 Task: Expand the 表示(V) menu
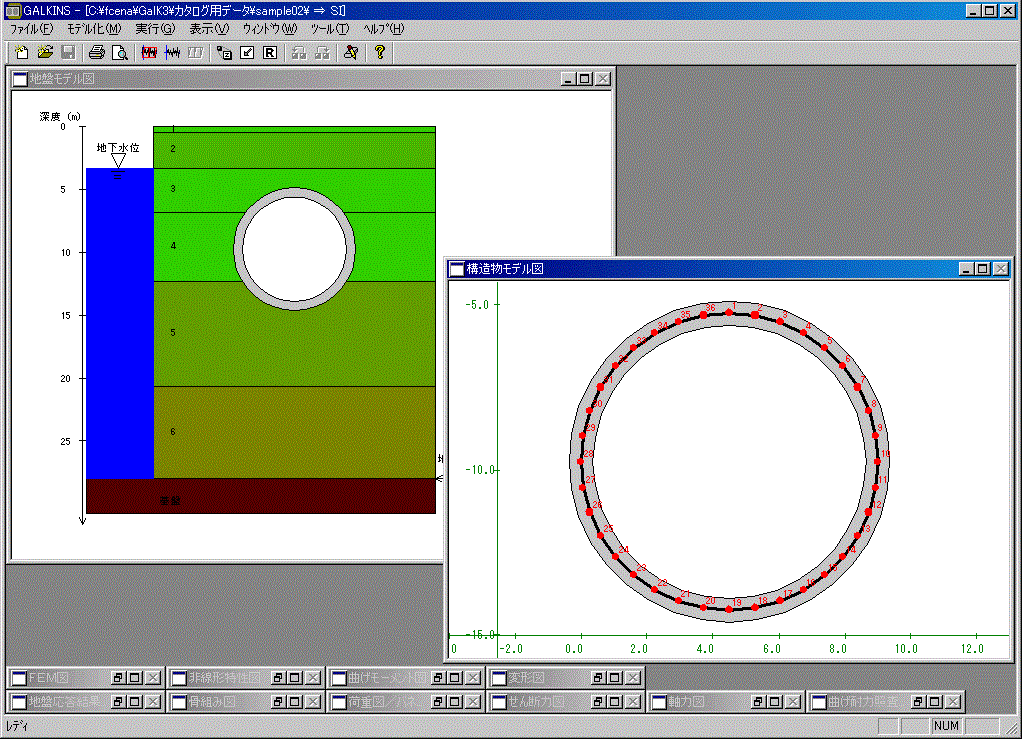click(x=209, y=29)
